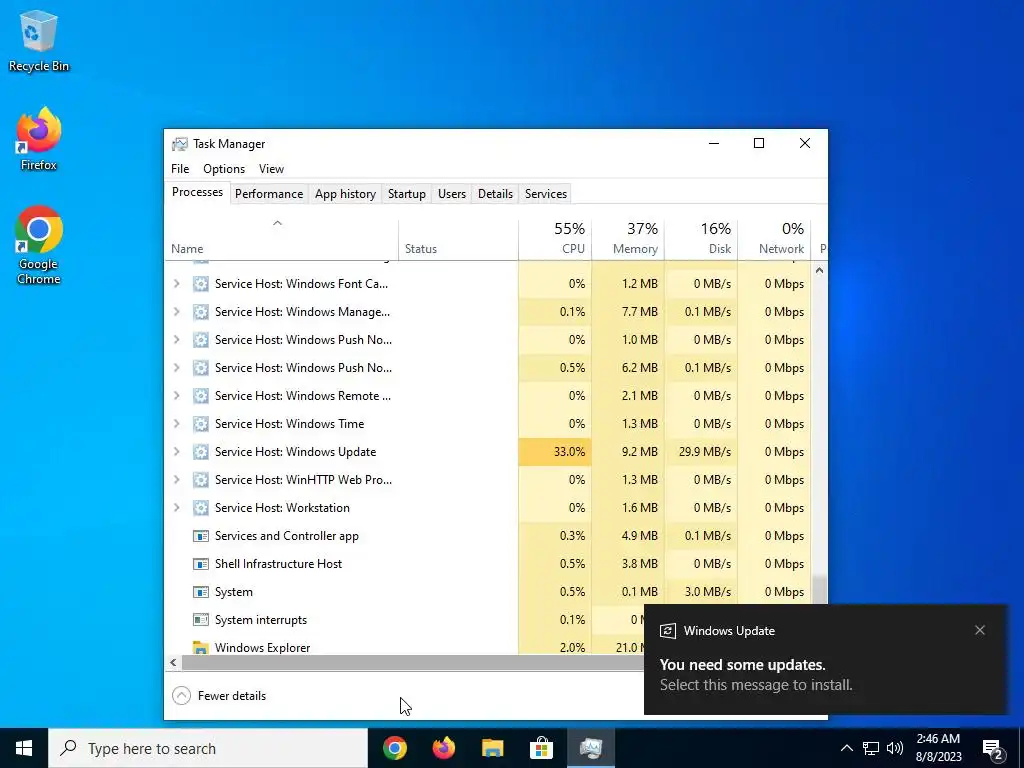Open the Firefox desktop shortcut
Image resolution: width=1024 pixels, height=768 pixels.
coord(39,139)
